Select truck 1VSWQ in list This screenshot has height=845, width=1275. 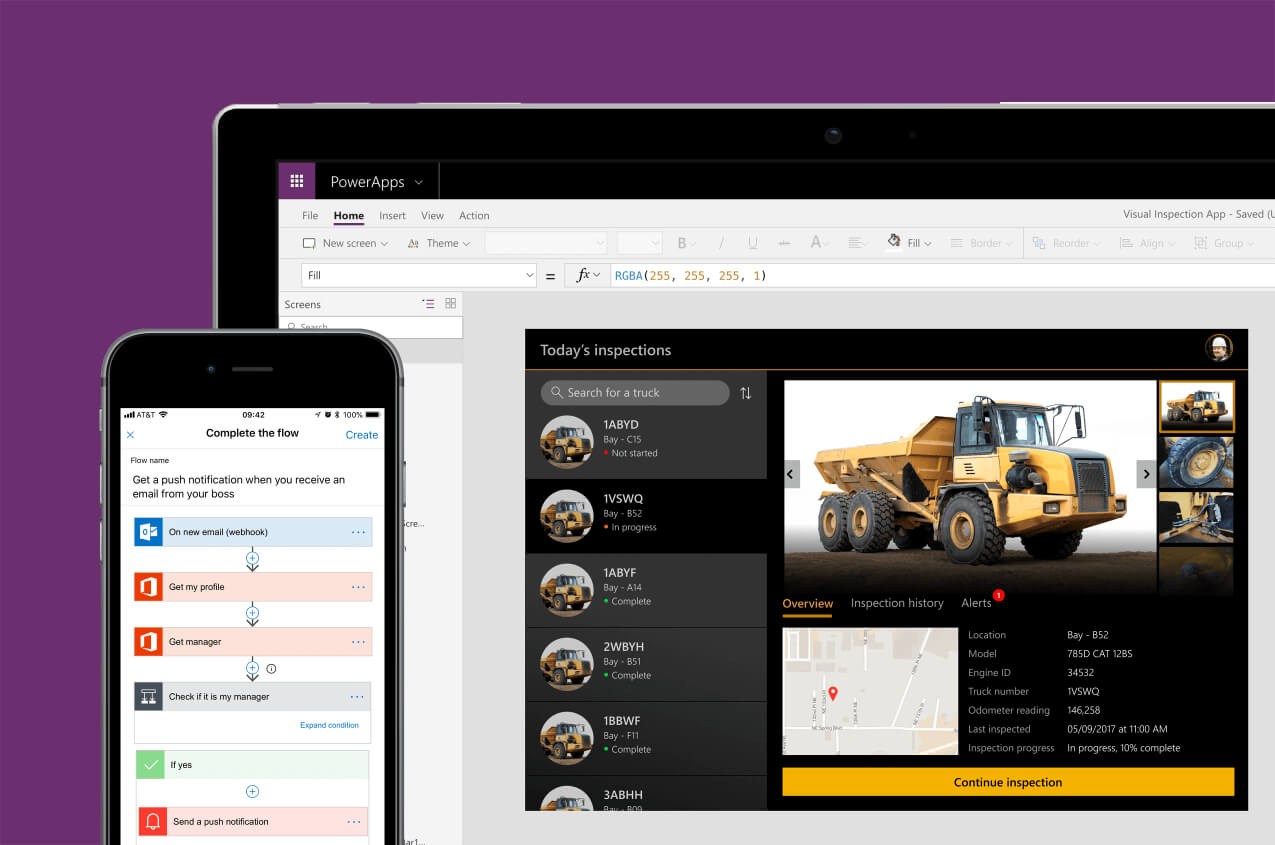click(646, 516)
